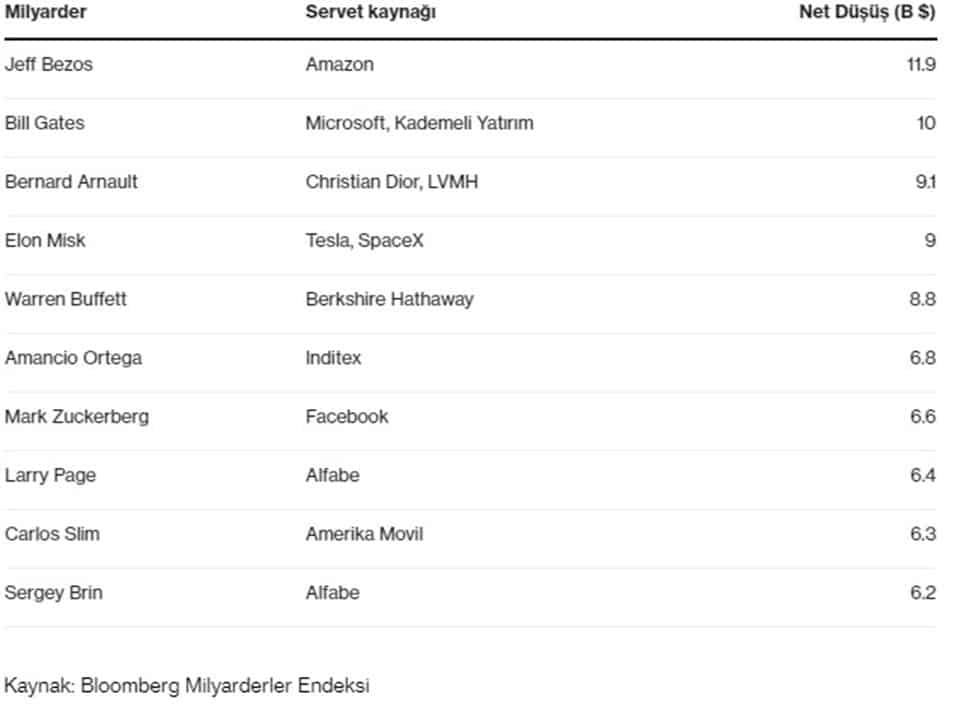Click the 11.9 net drop value
This screenshot has height=715, width=960.
(922, 64)
